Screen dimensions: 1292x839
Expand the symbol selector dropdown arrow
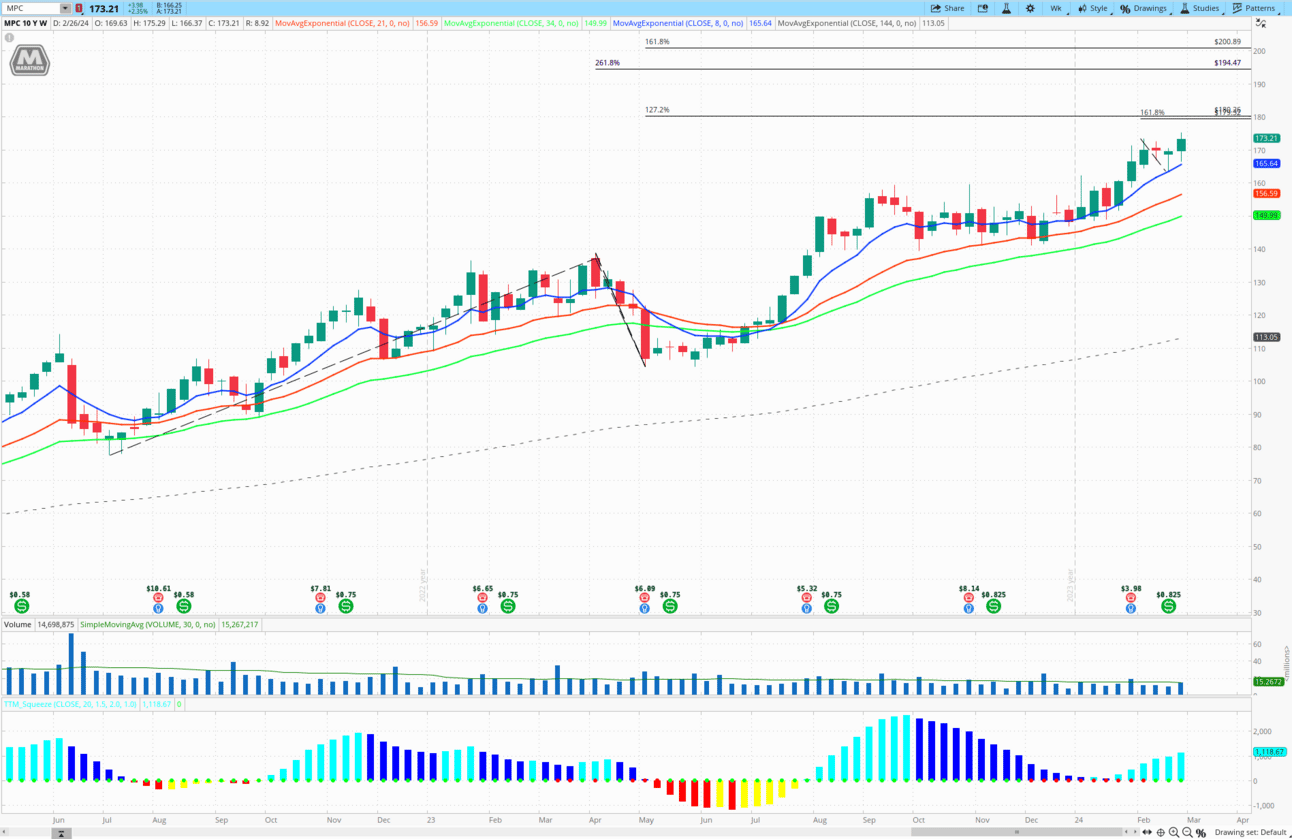(x=66, y=8)
